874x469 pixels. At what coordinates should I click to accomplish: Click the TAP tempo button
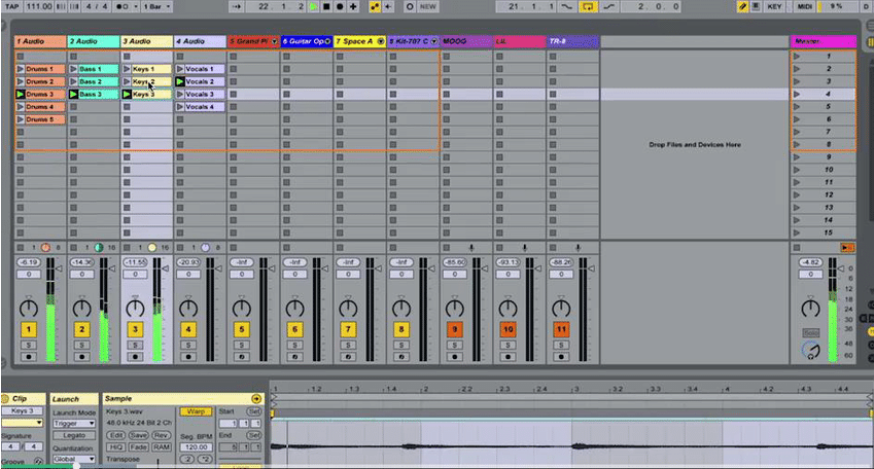(x=12, y=7)
